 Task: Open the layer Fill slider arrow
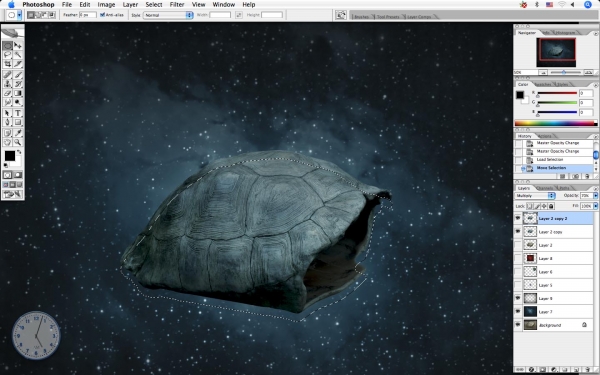[x=595, y=206]
